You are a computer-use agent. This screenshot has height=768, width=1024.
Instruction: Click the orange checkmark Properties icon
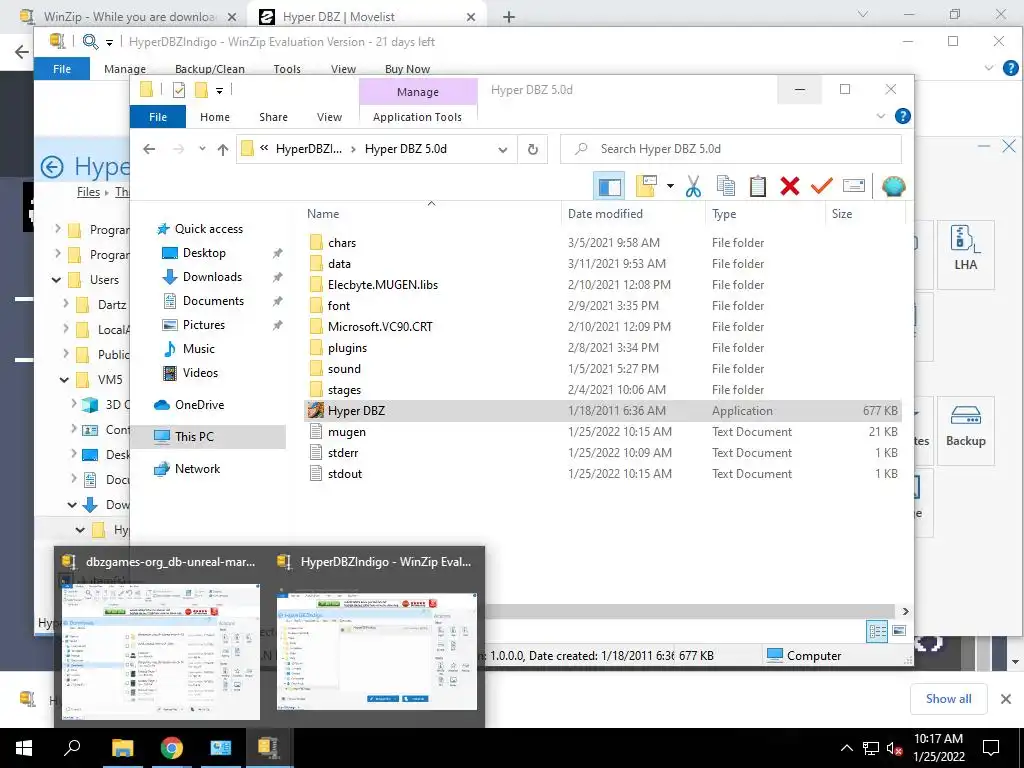[x=822, y=187]
